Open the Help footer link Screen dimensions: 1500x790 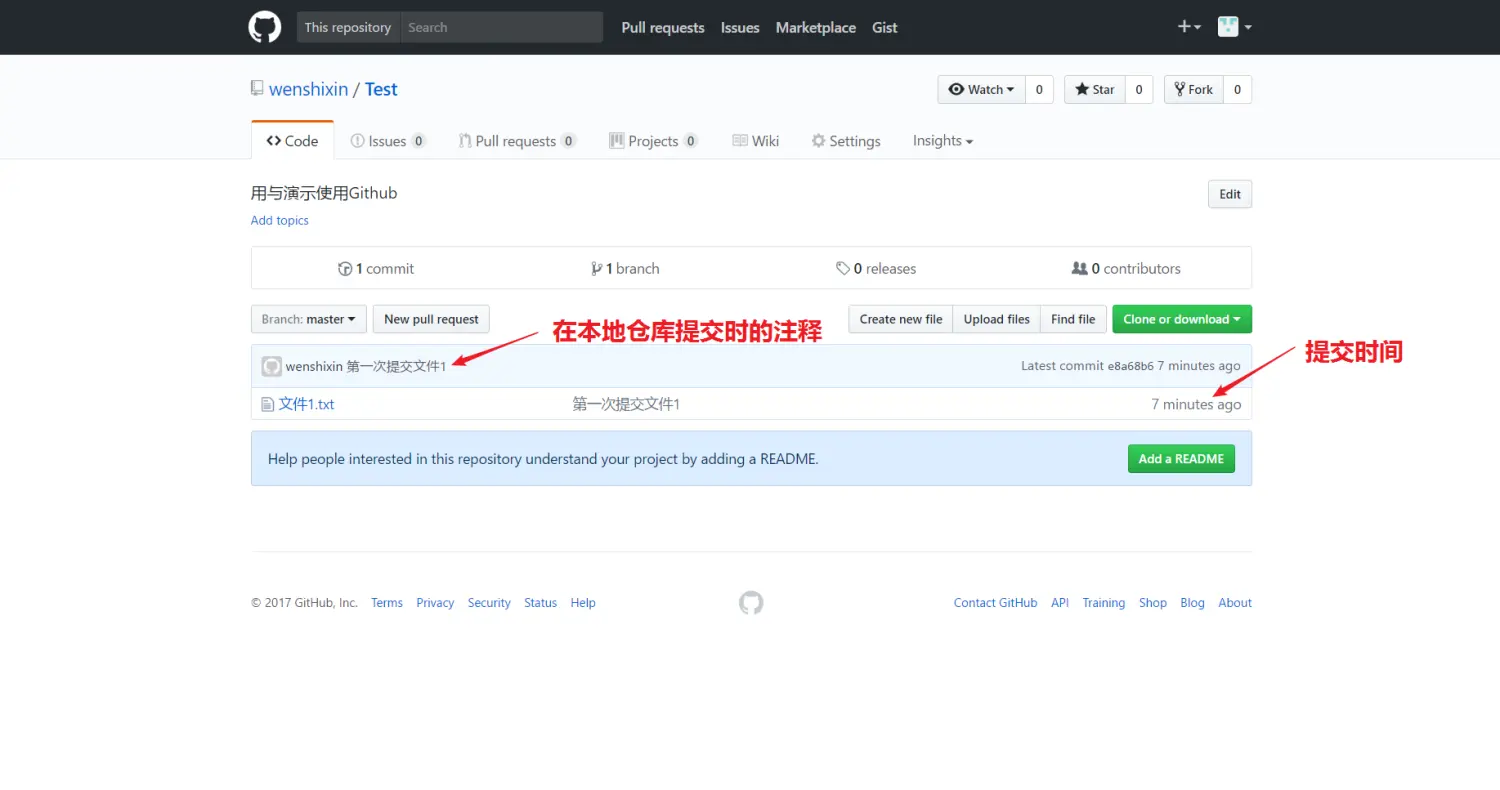[583, 603]
